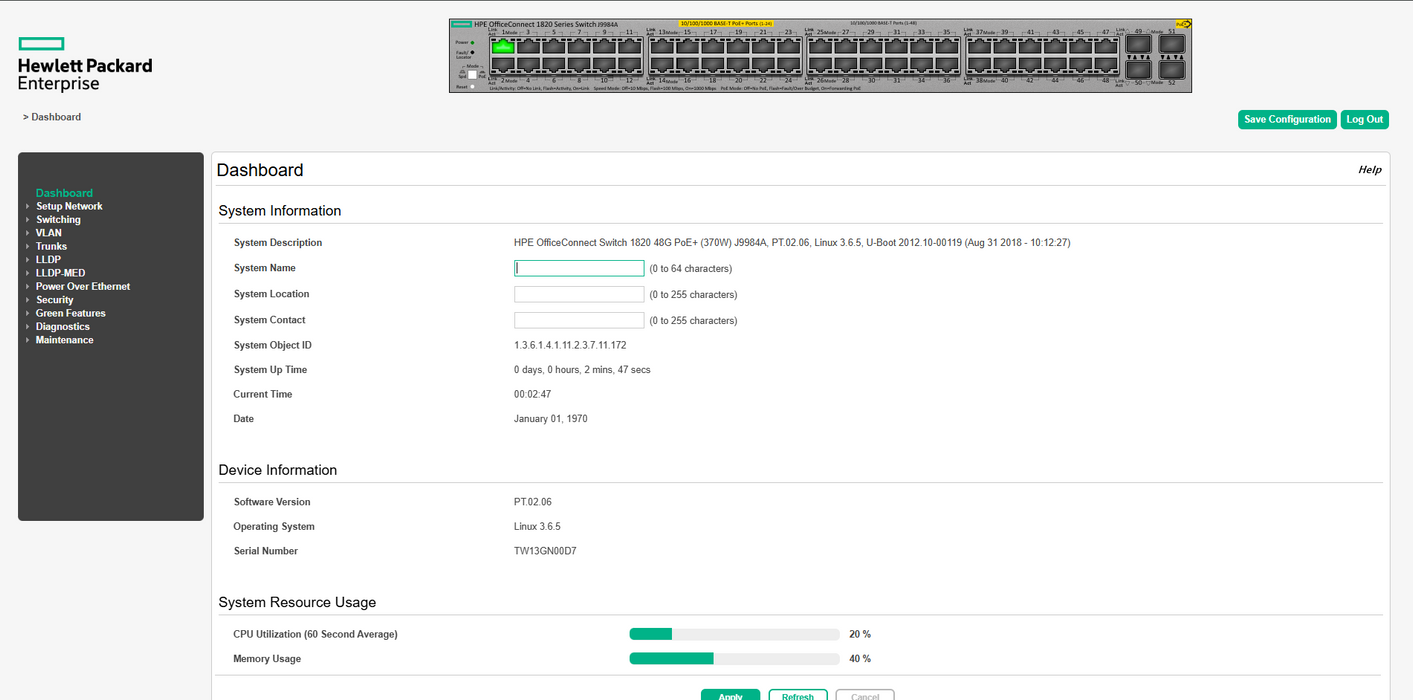Click the date January 01, 1970

pyautogui.click(x=551, y=419)
